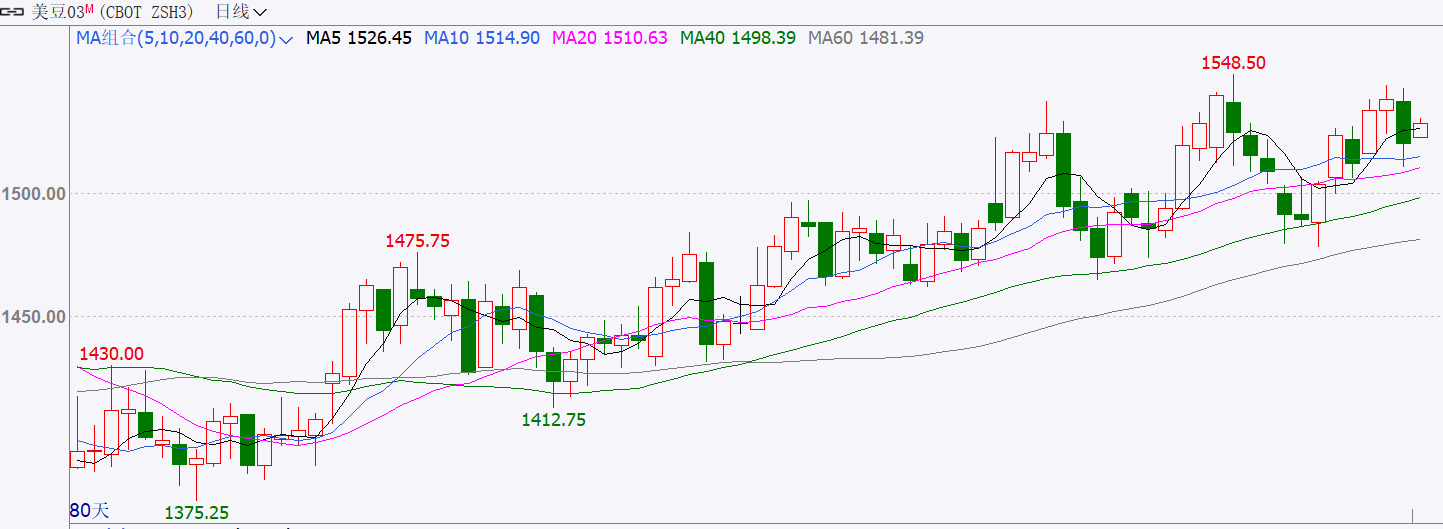1443x529 pixels.
Task: Select the MA20 1510.63 indicator value
Action: (x=610, y=38)
